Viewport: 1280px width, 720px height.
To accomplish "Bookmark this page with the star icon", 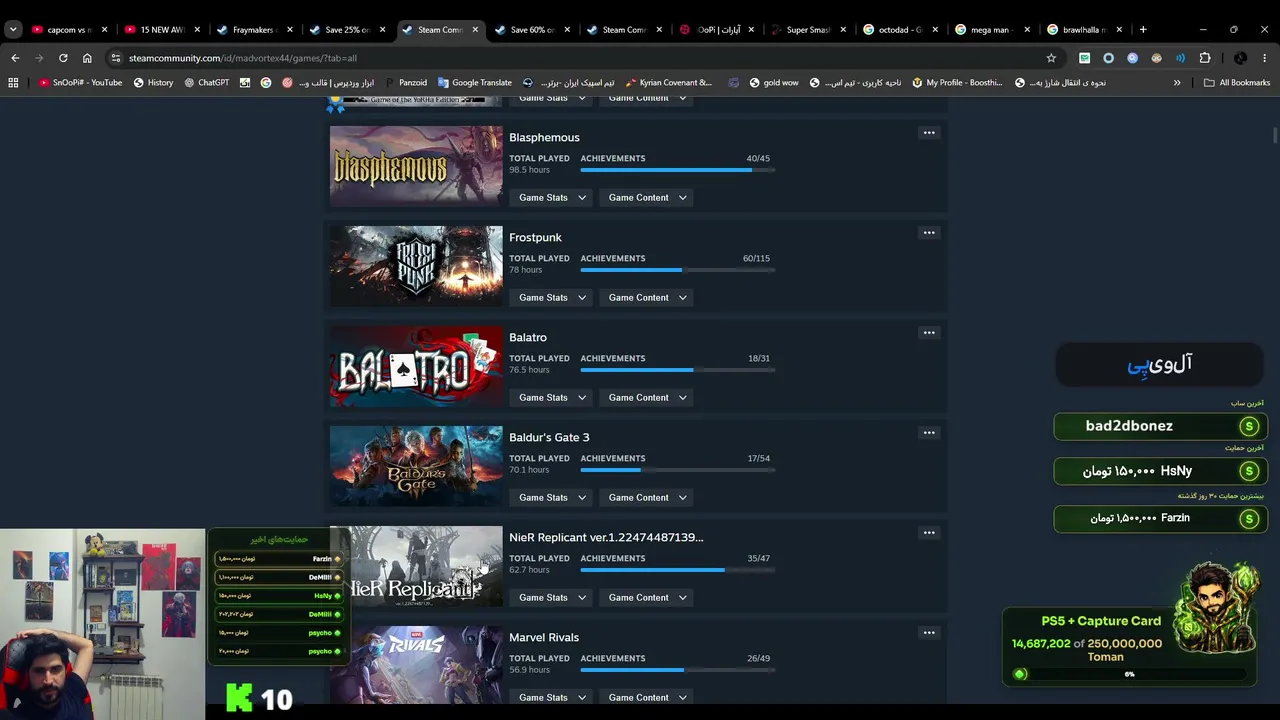I will (1051, 58).
